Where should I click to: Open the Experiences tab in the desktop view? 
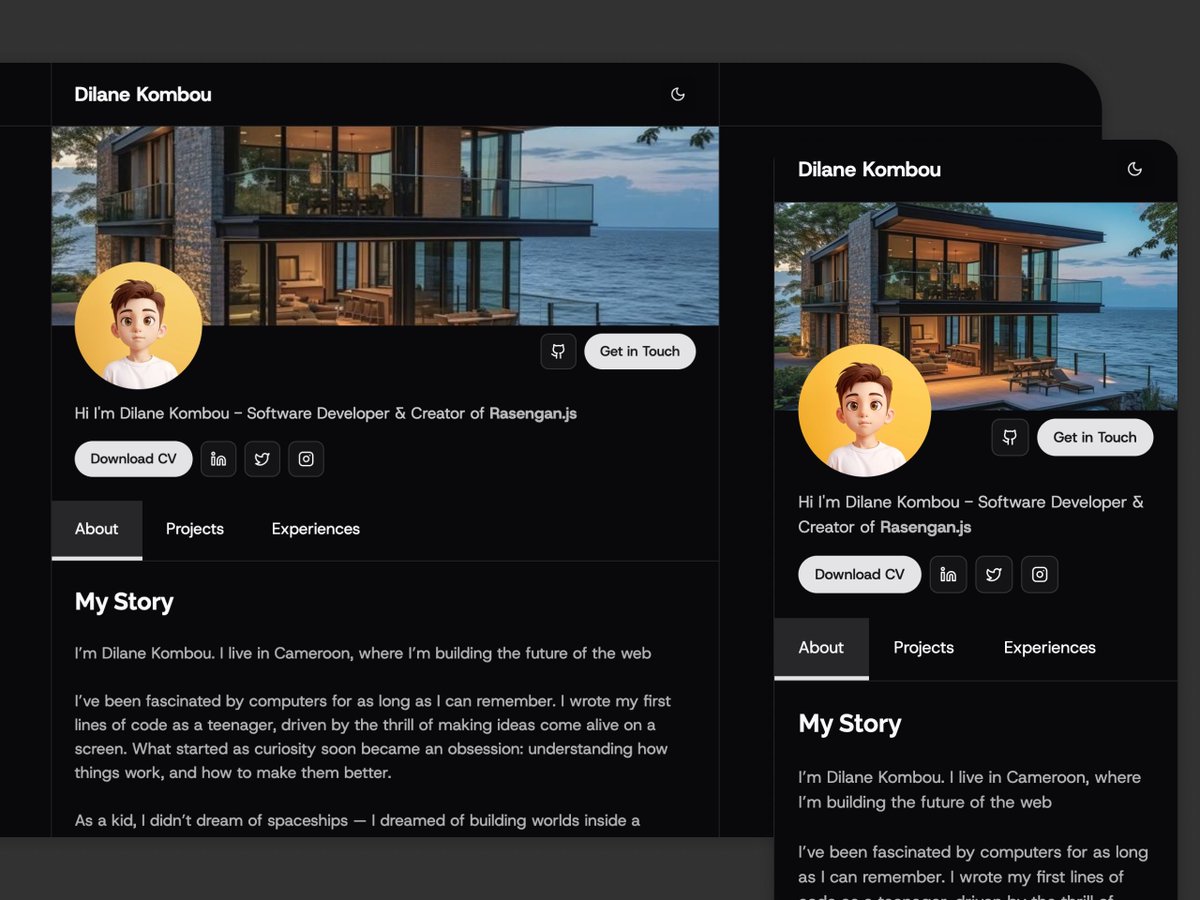click(x=315, y=528)
